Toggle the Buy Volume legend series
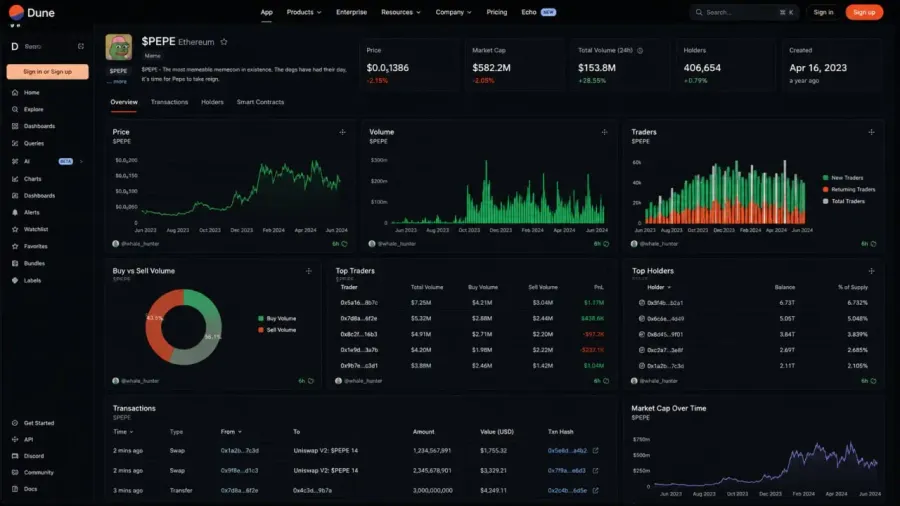 [x=277, y=318]
